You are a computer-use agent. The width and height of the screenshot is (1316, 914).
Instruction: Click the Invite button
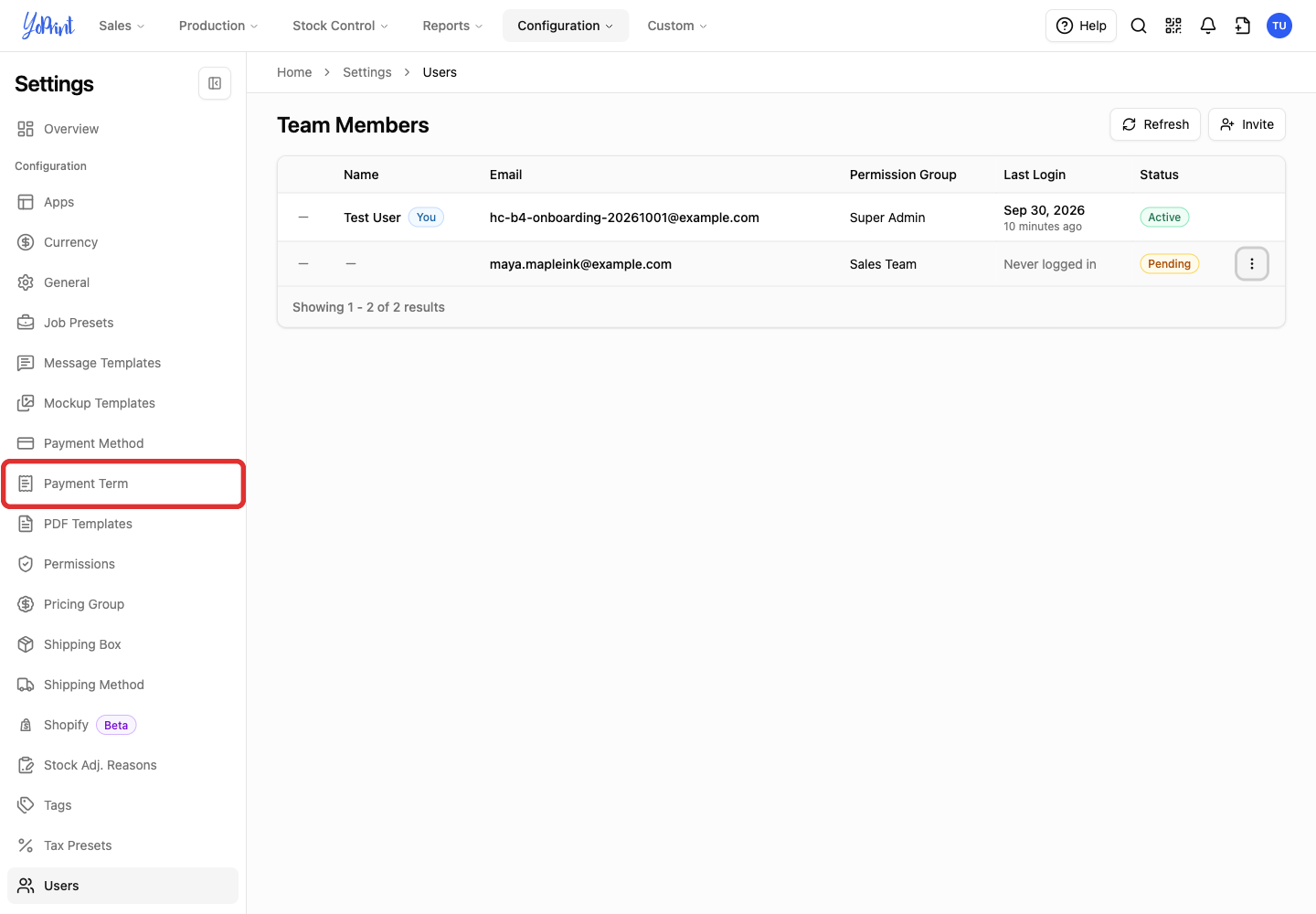click(1247, 124)
